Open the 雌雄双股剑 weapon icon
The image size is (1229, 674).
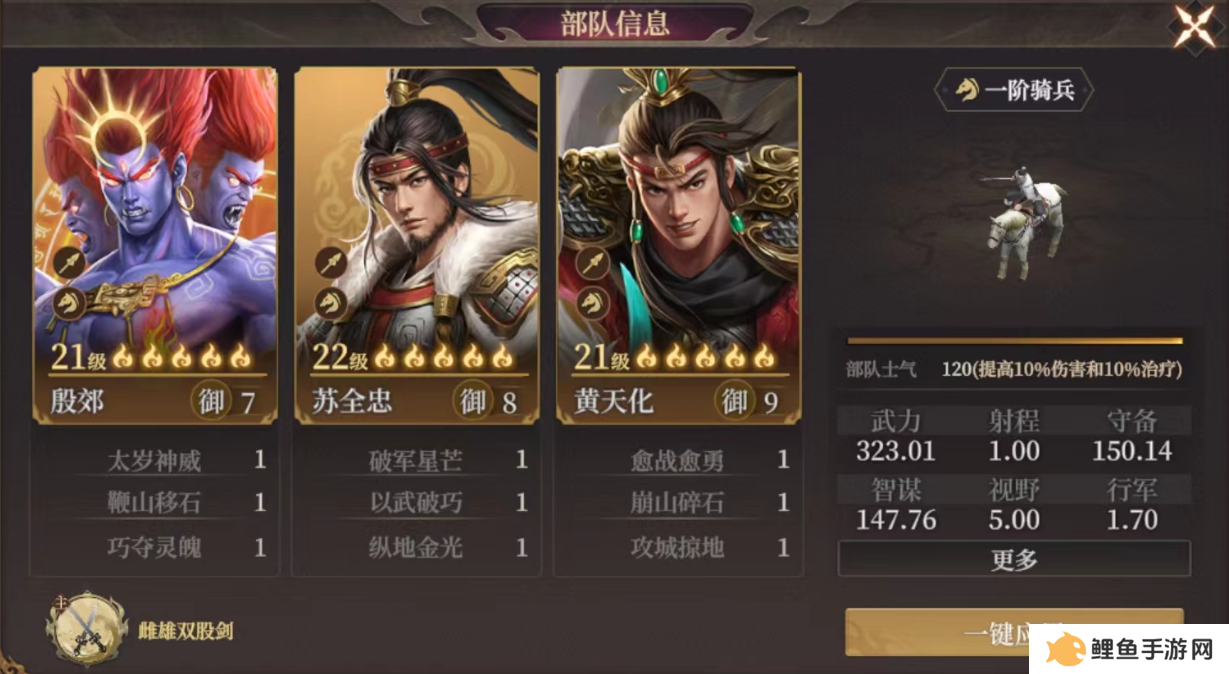pos(86,629)
